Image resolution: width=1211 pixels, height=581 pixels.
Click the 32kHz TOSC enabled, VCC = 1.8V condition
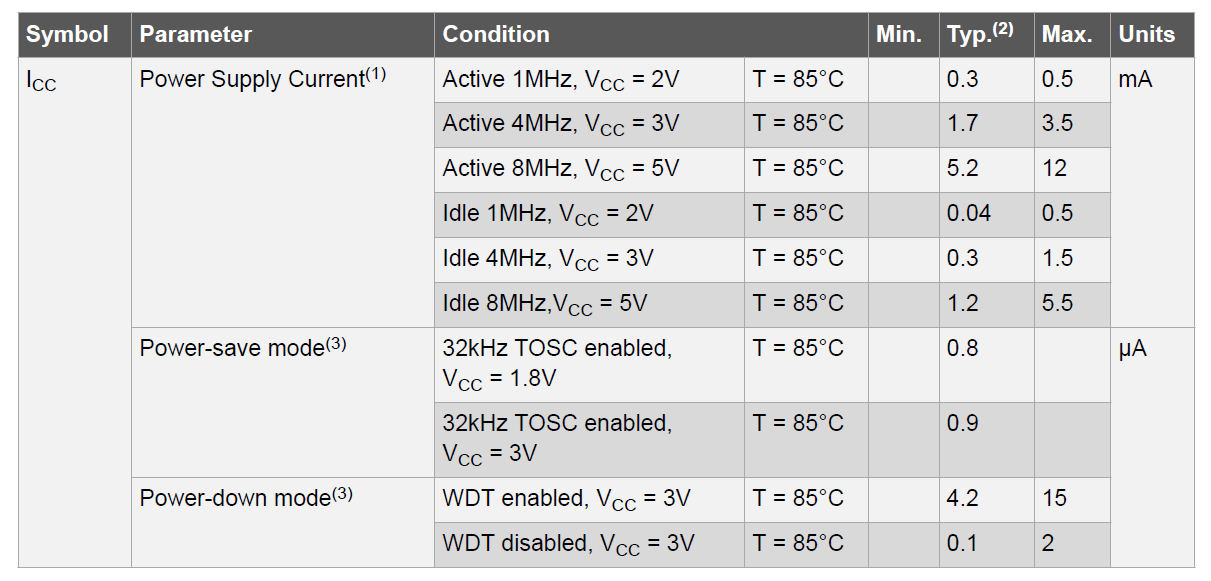[557, 364]
